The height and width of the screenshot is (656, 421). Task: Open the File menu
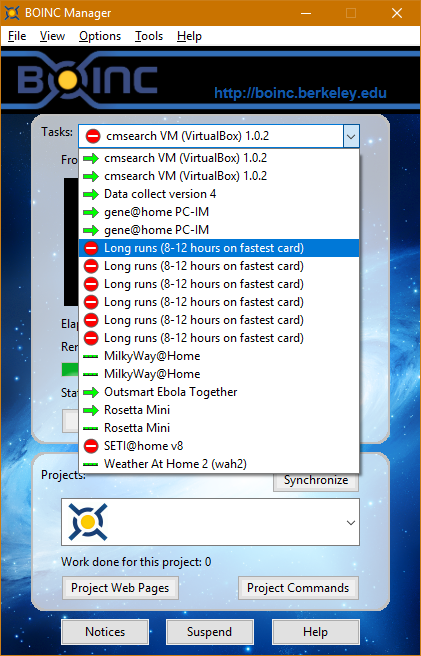click(17, 36)
